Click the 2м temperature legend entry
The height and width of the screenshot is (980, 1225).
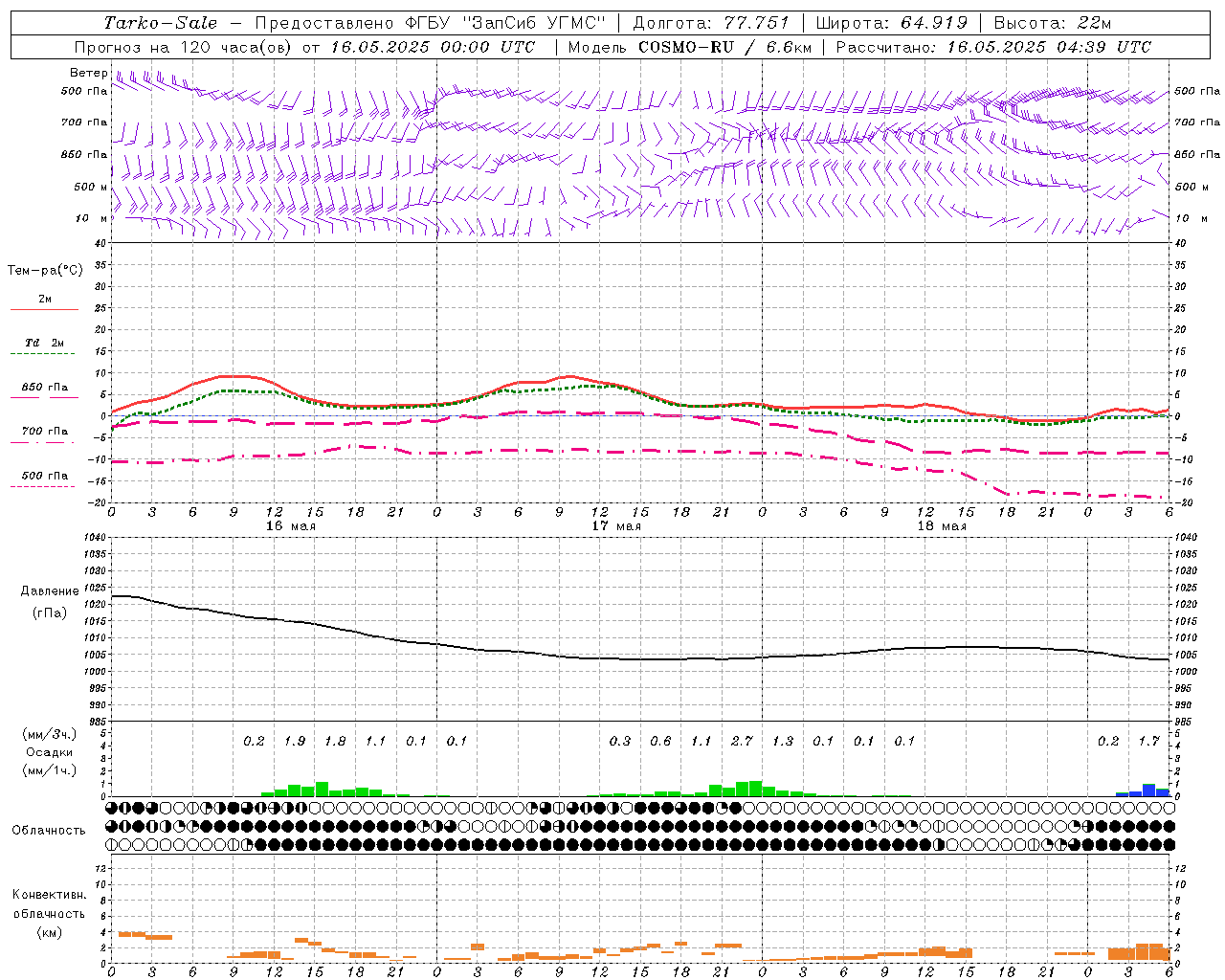click(45, 300)
